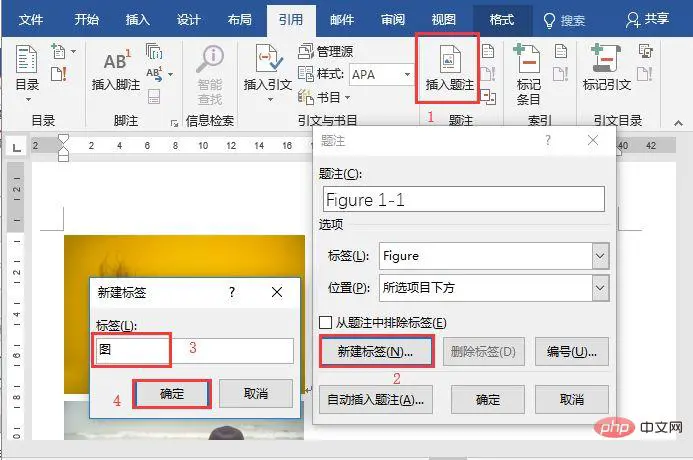Click the 共享 share button
693x460 pixels.
coord(648,19)
